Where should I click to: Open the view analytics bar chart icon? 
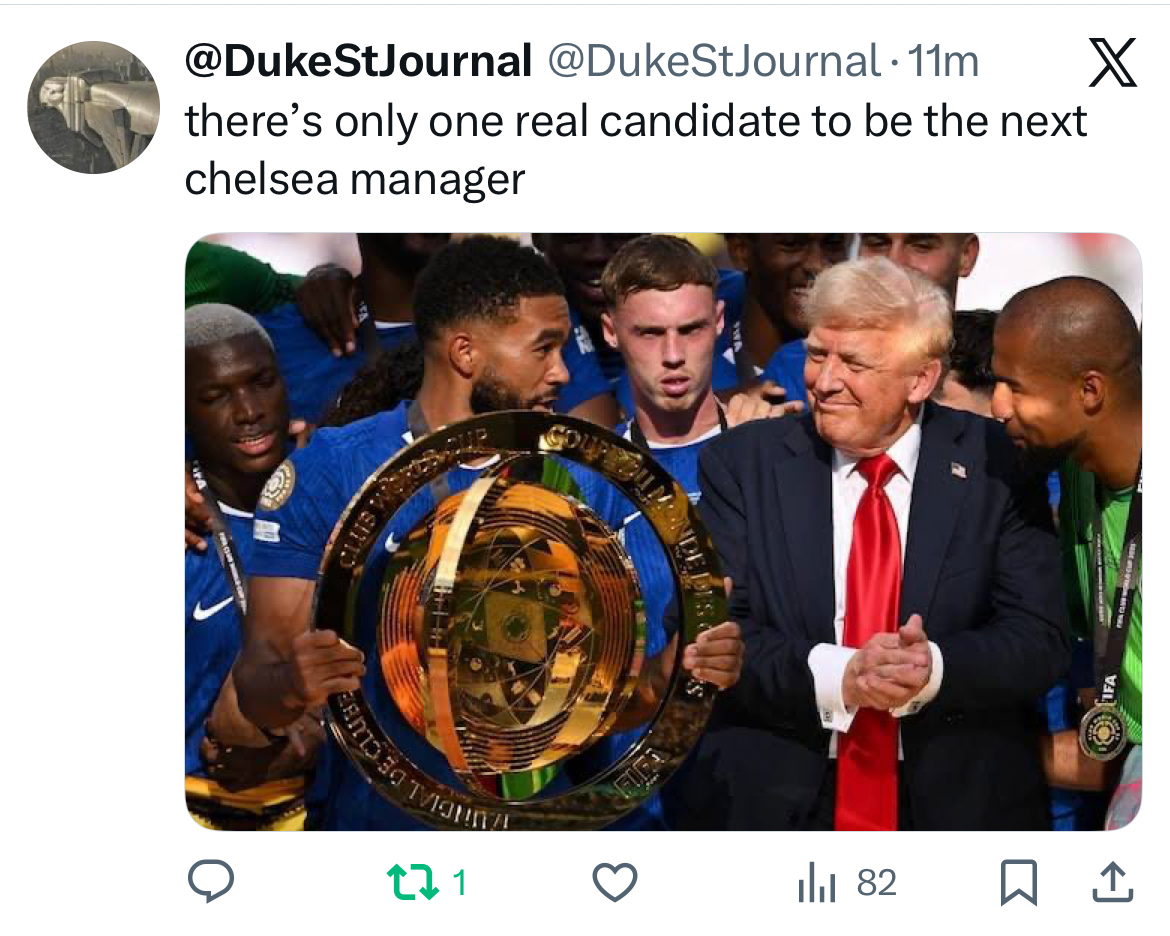click(x=816, y=883)
